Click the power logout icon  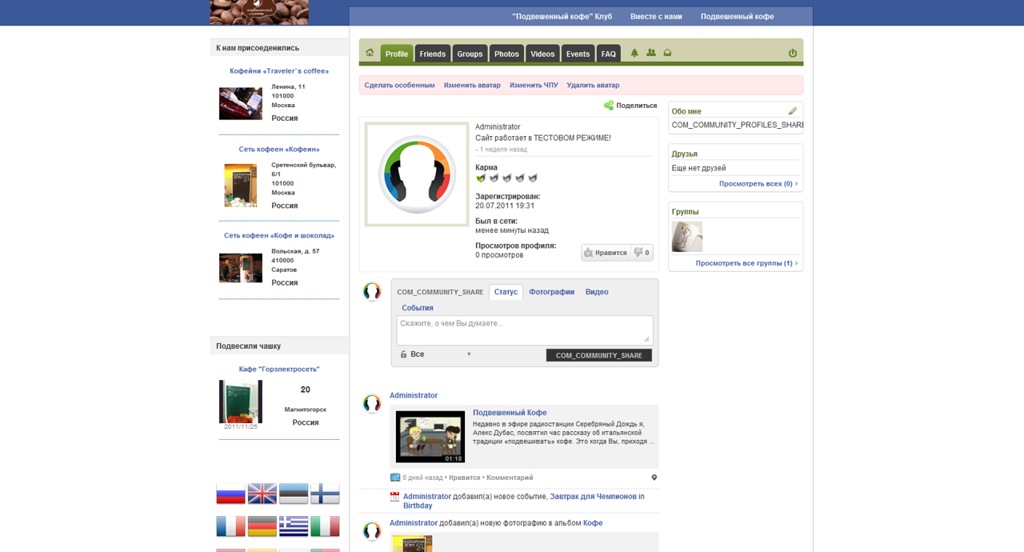(x=792, y=54)
